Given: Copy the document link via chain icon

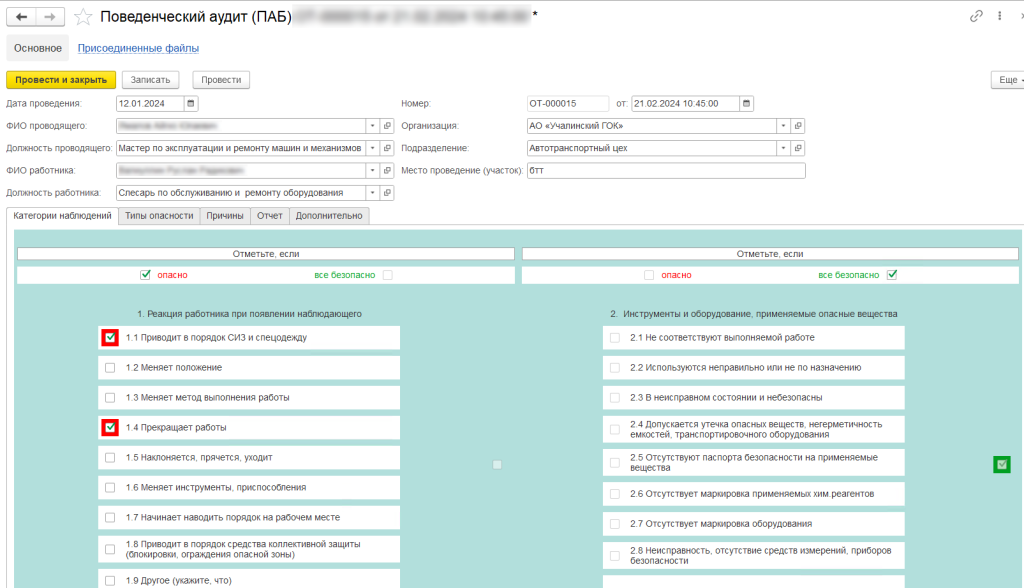Looking at the screenshot, I should (976, 16).
